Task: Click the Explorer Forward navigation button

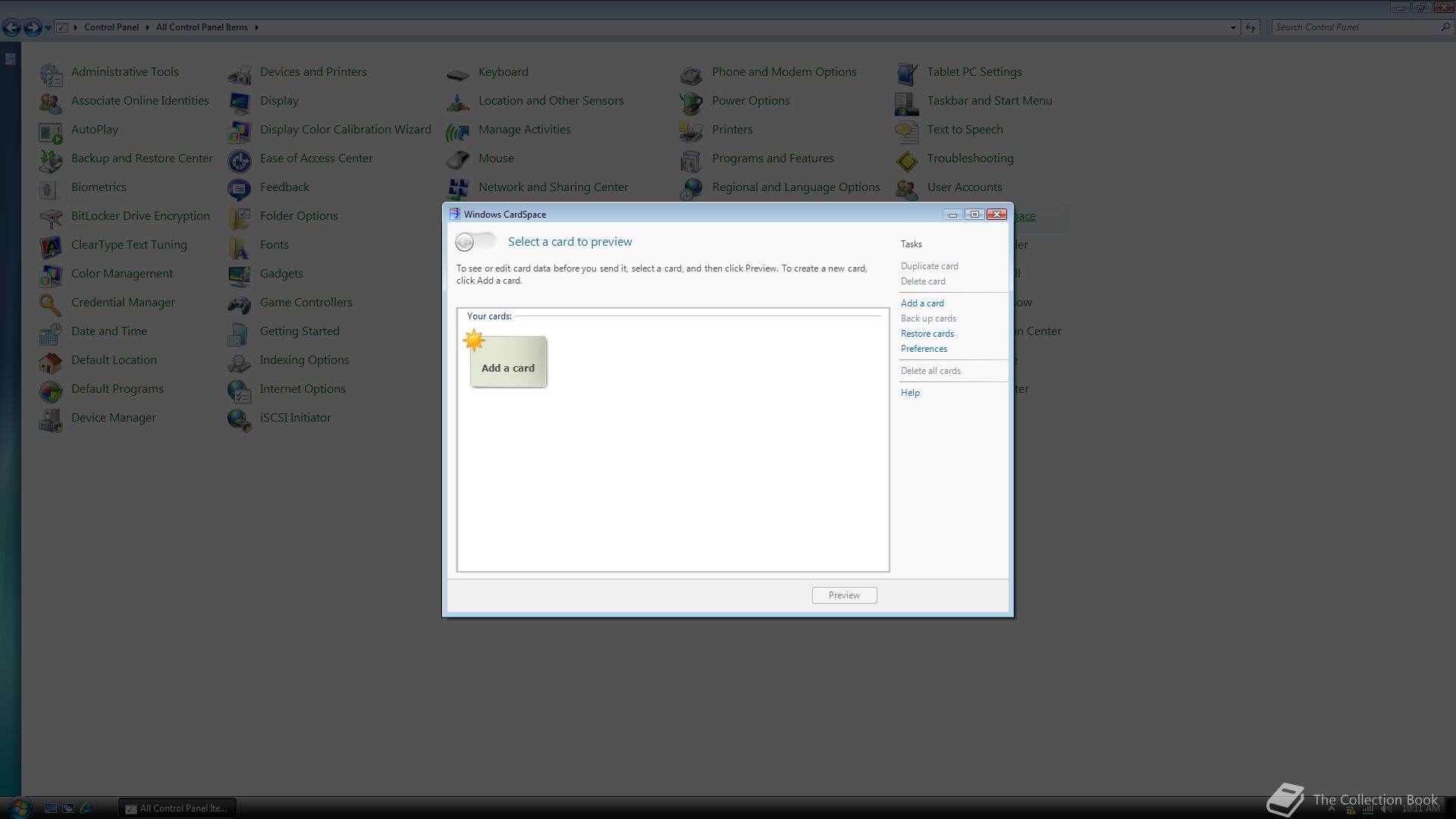Action: point(33,28)
